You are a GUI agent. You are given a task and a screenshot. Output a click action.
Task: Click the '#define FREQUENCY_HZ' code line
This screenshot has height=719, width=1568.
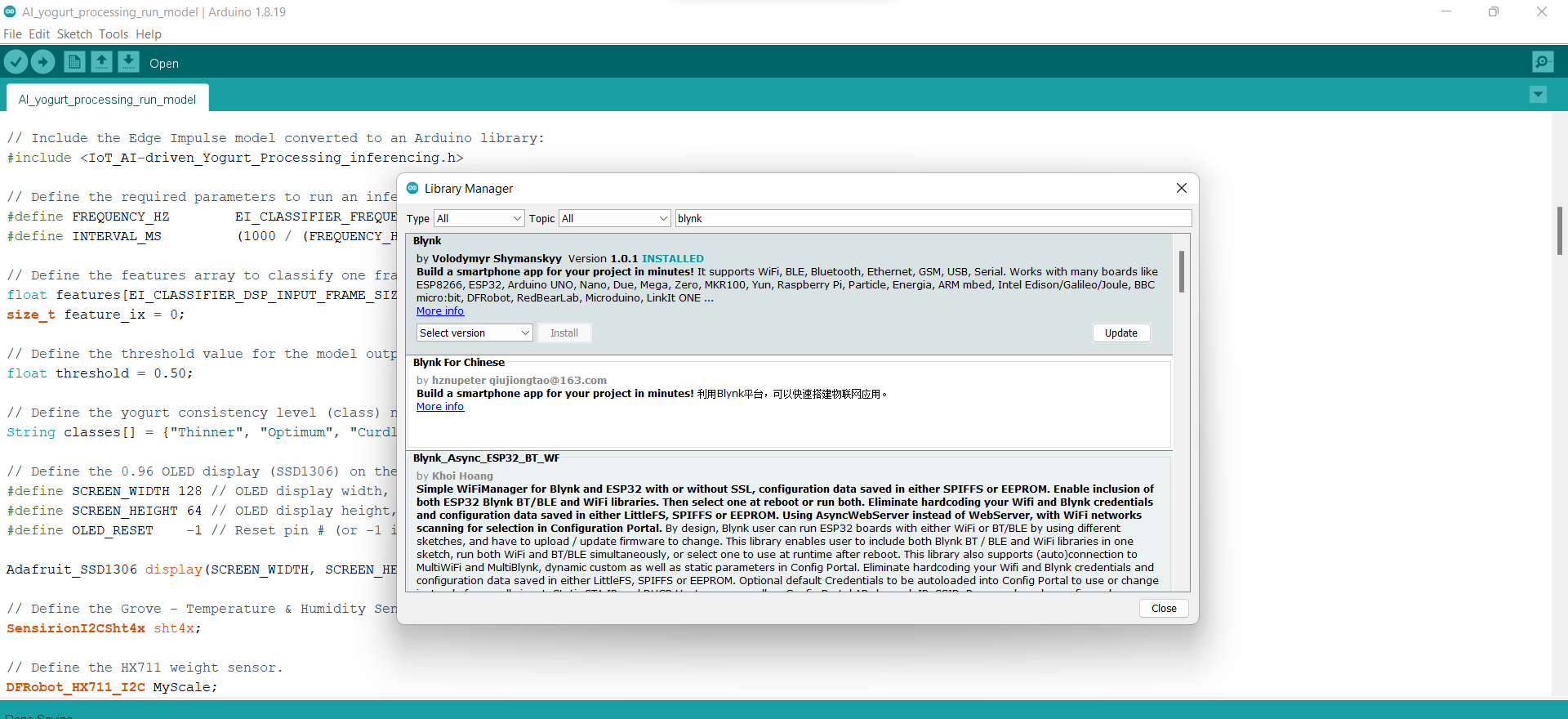[x=201, y=217]
